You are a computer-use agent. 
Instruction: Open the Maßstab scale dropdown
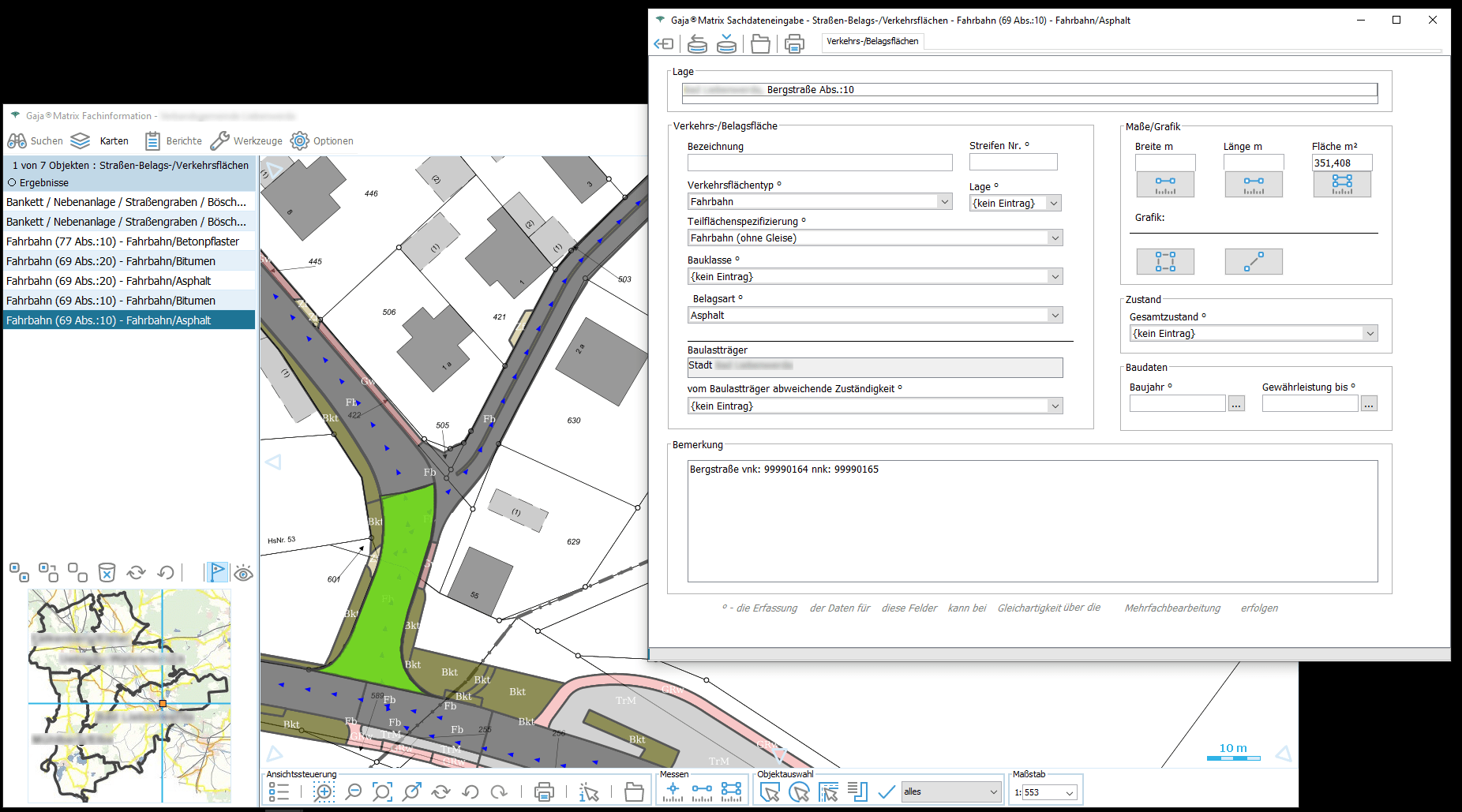[x=1070, y=792]
